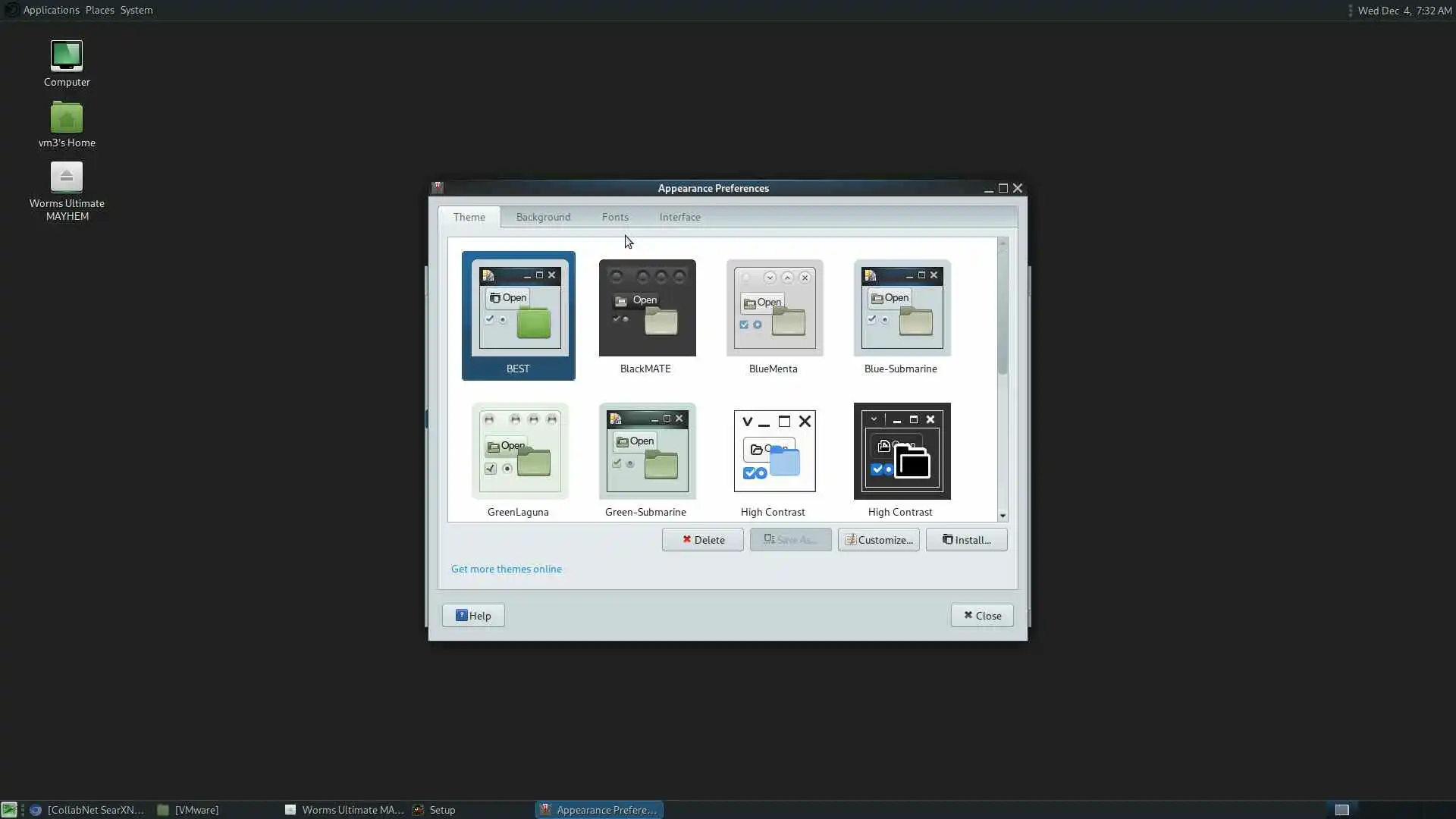Screen dimensions: 1456x819
Task: Open the Applications menu
Action: tap(51, 10)
